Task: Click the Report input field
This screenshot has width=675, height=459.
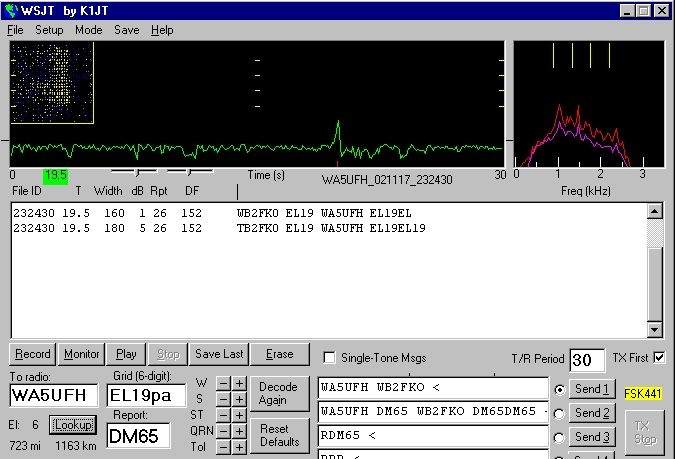Action: [138, 436]
